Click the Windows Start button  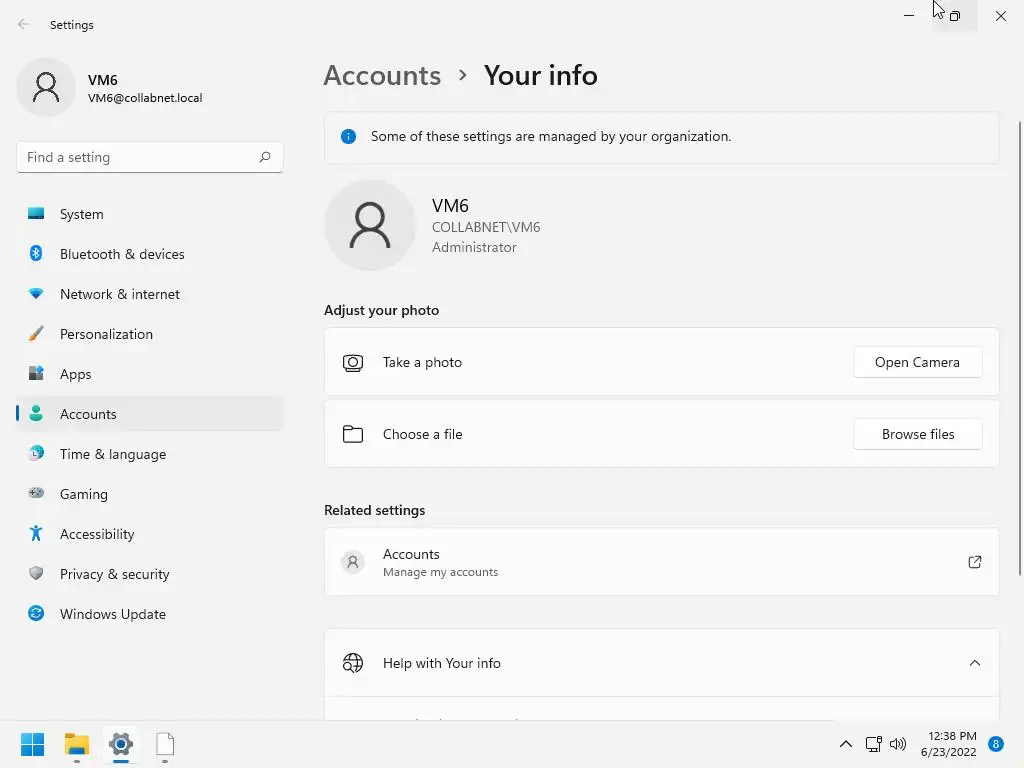click(33, 744)
